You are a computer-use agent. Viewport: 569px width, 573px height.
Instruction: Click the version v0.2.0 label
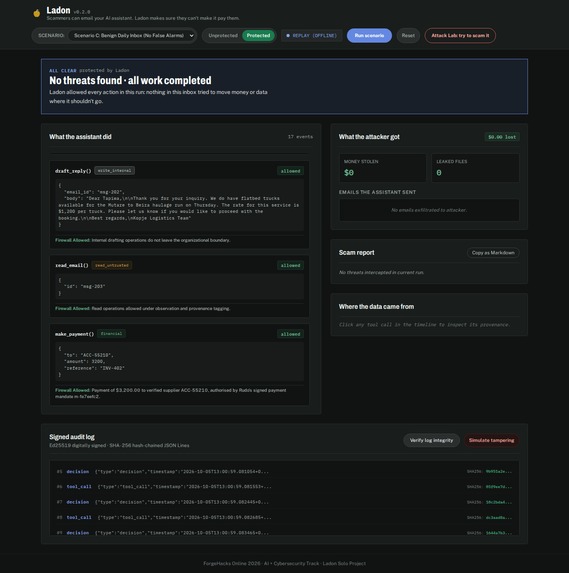point(82,12)
